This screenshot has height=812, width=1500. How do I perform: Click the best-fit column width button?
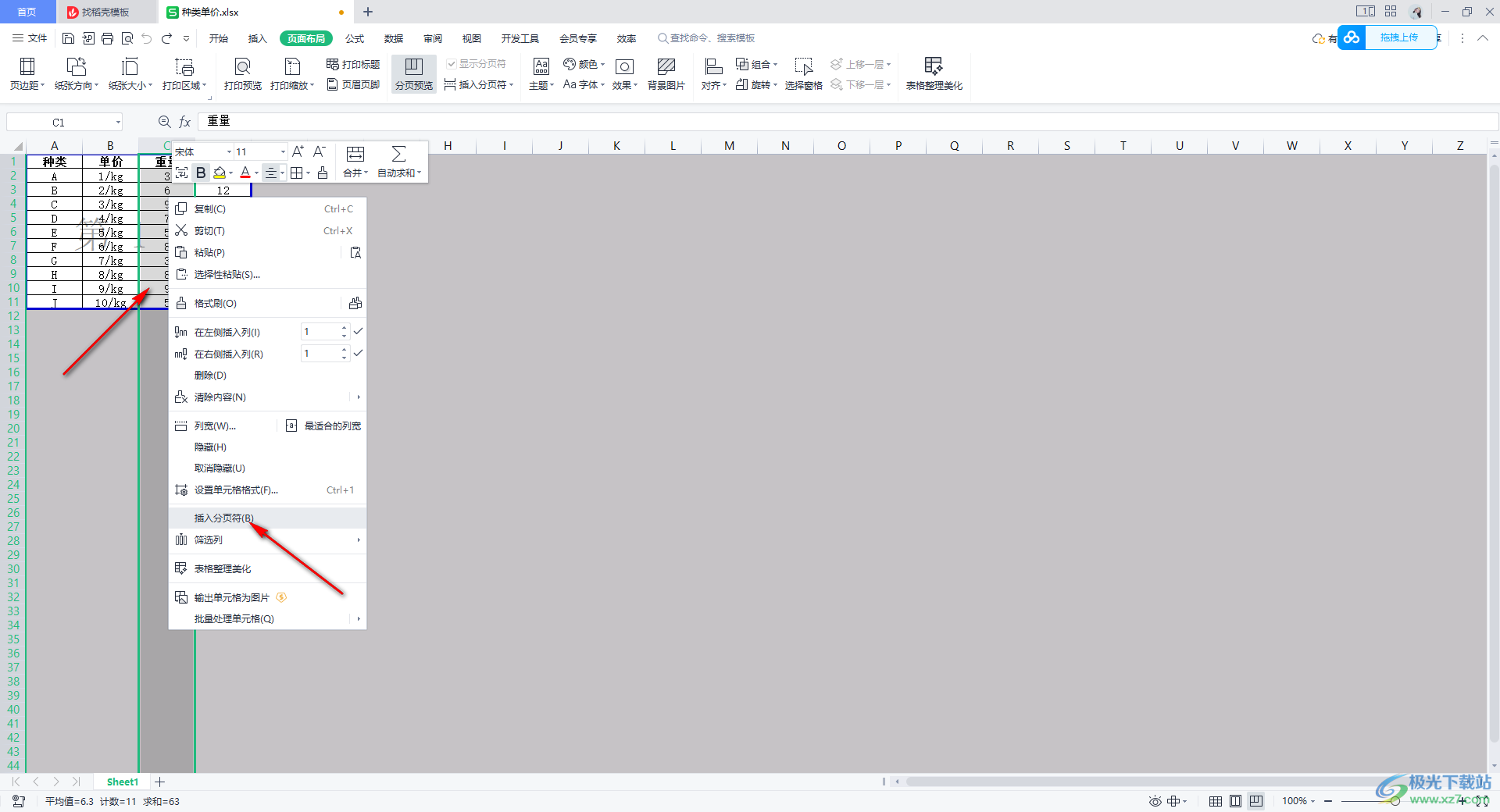323,426
